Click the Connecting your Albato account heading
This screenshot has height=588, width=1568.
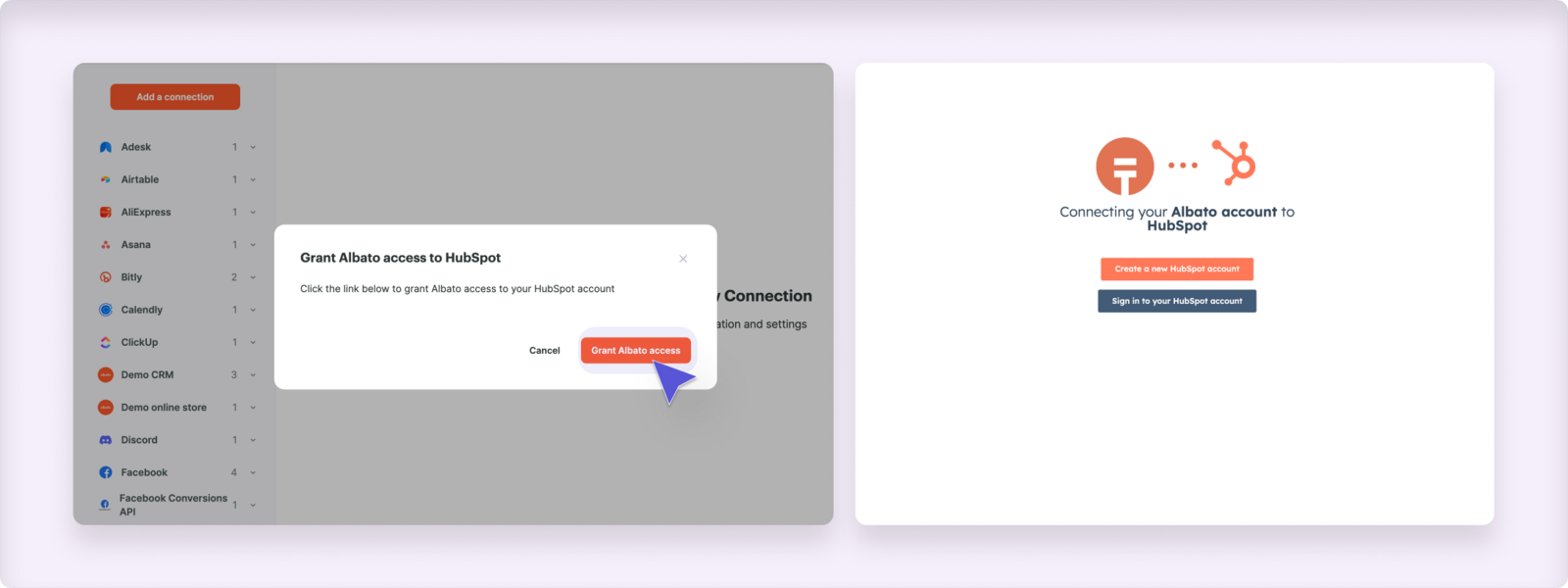[1177, 219]
